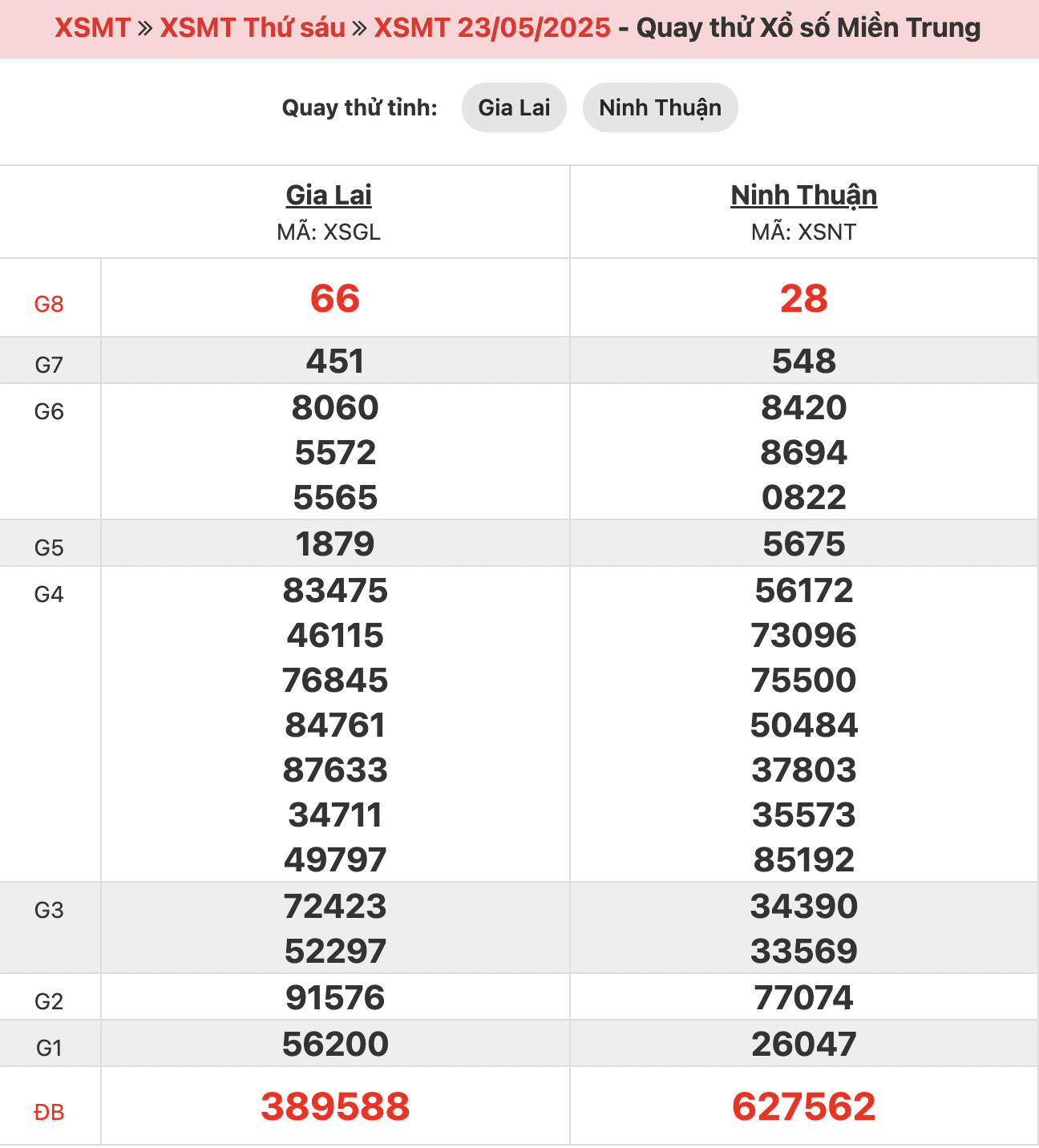Click the Ninh Thuận trial spin button
Screen dimensions: 1039x1148
[660, 107]
